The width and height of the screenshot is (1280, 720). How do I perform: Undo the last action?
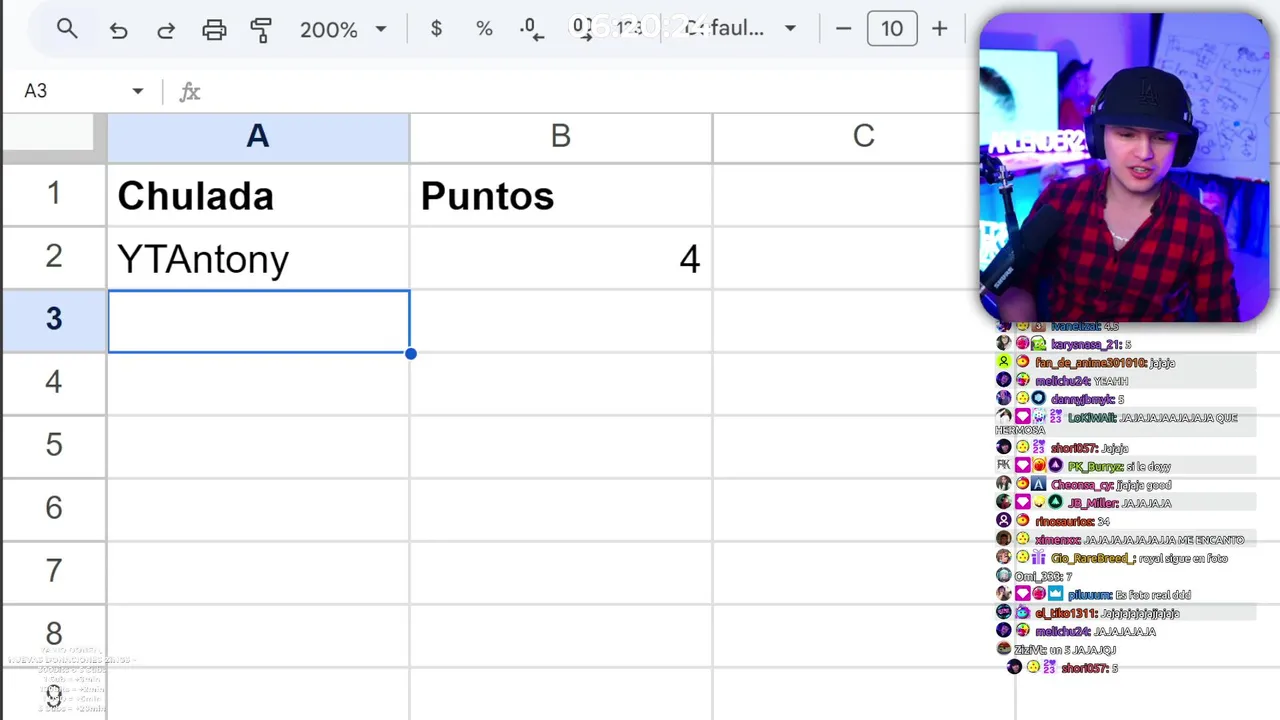[x=118, y=30]
